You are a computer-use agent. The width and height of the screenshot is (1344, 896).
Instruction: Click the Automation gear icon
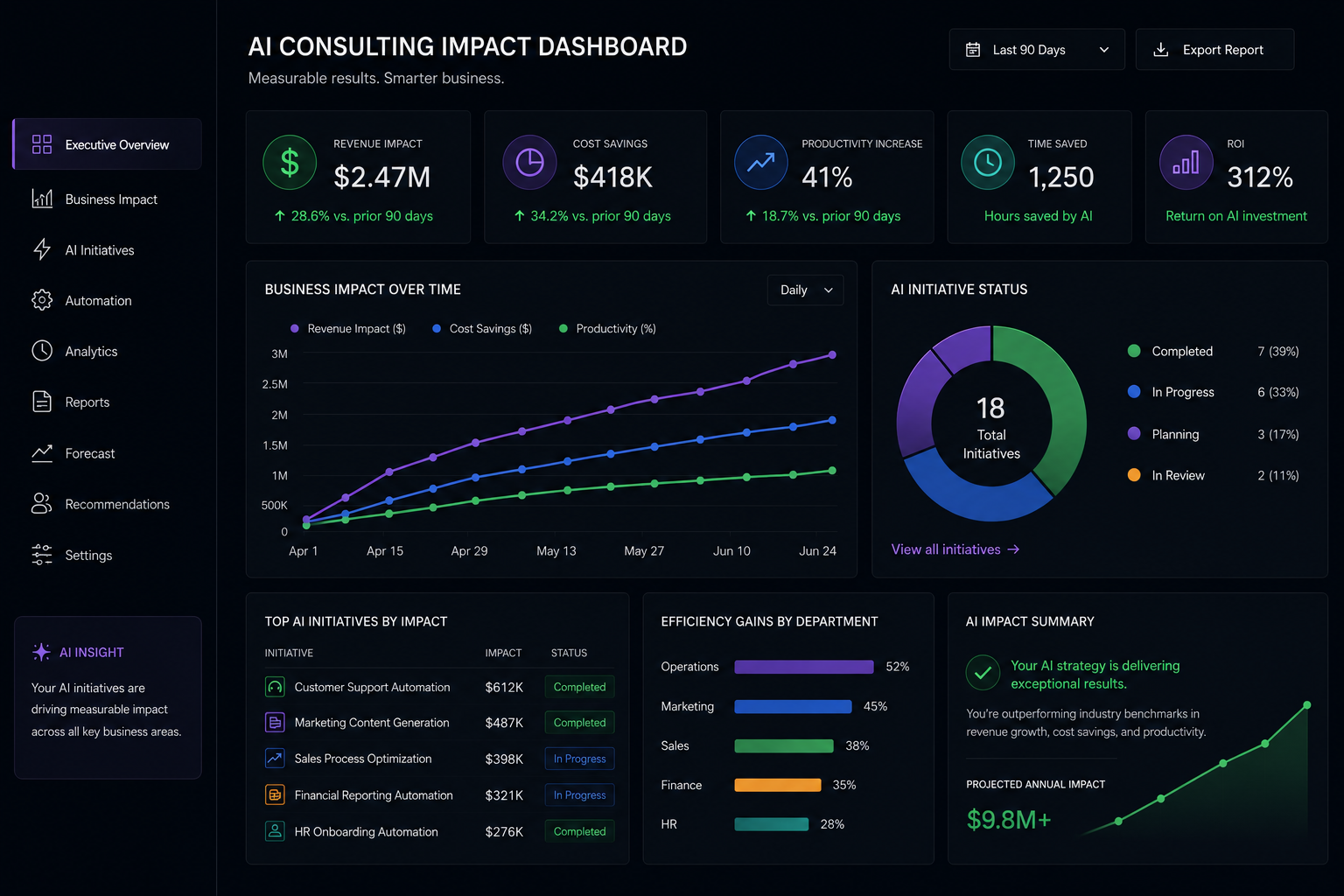pos(42,300)
